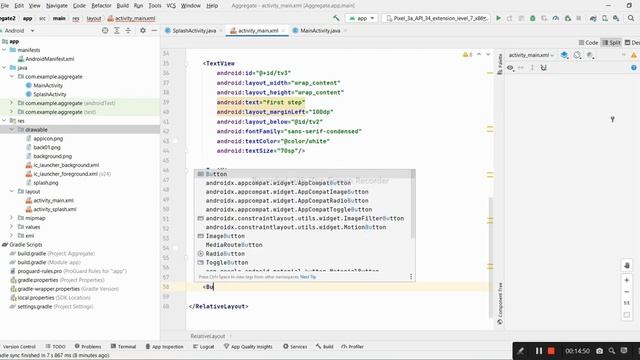Click the Debug app bug icon
Image resolution: width=640 pixels, height=360 pixels.
pos(533,18)
